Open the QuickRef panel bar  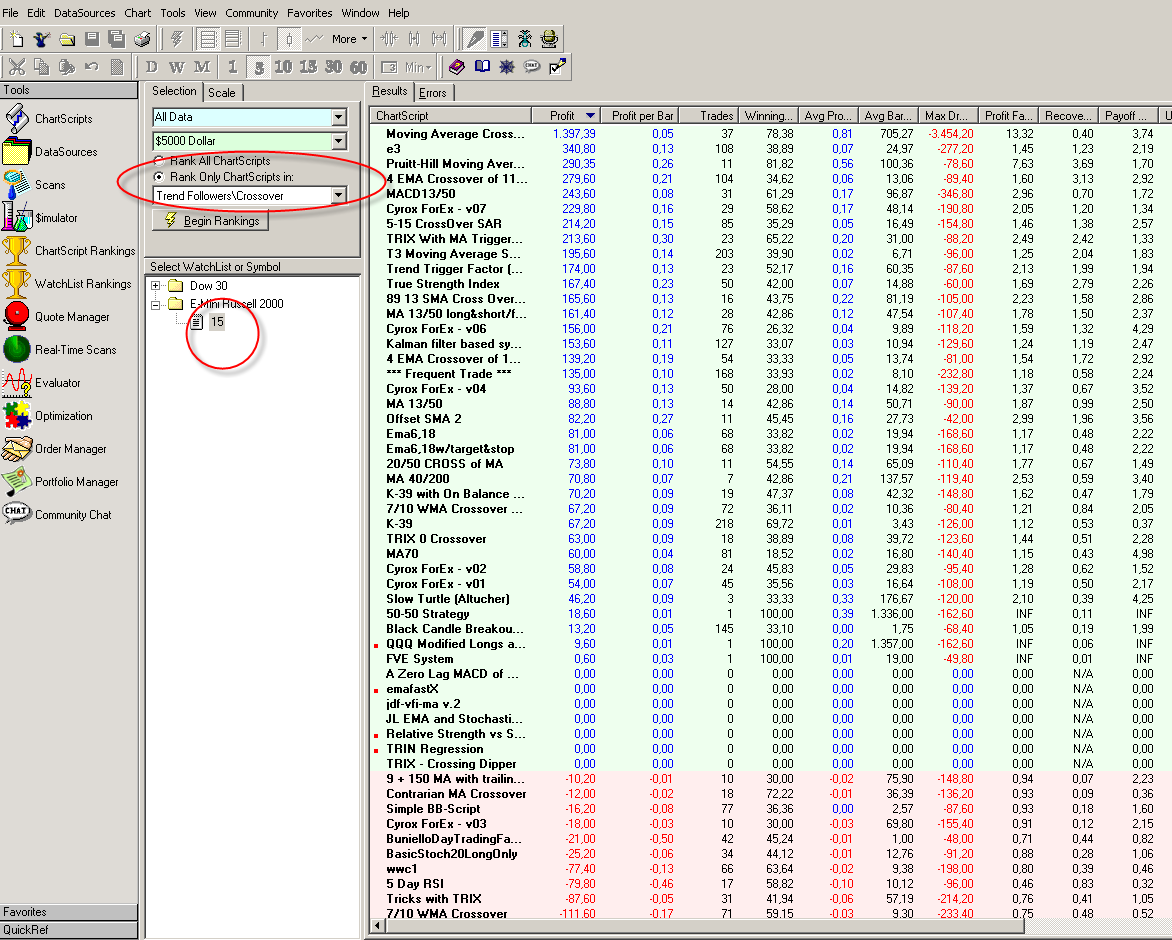[x=69, y=930]
